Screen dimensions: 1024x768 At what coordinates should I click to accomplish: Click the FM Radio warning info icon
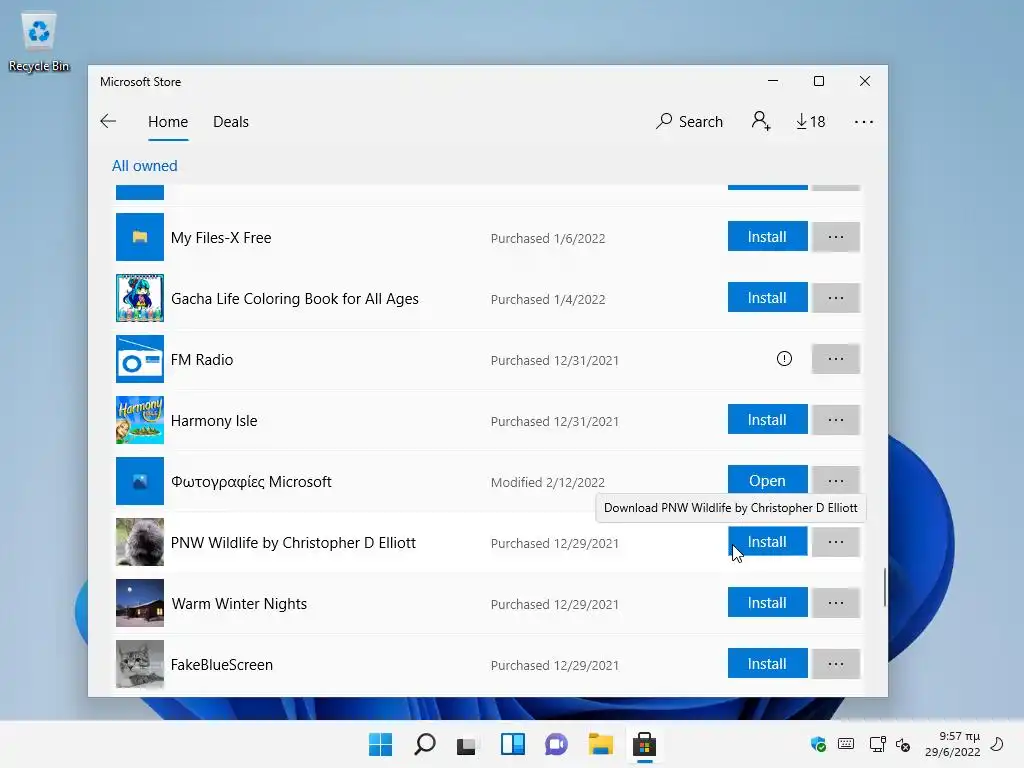(x=784, y=359)
